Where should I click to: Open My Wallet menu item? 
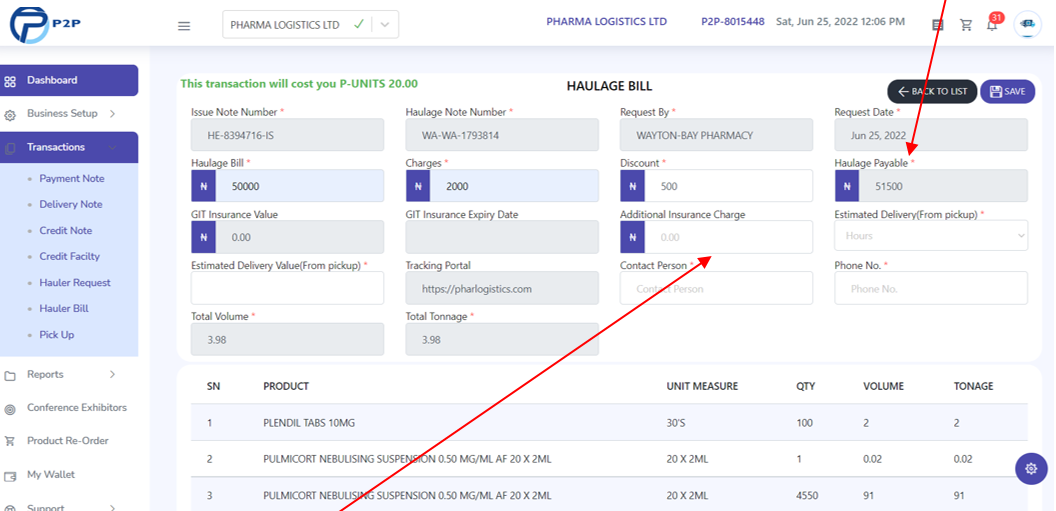tap(51, 475)
